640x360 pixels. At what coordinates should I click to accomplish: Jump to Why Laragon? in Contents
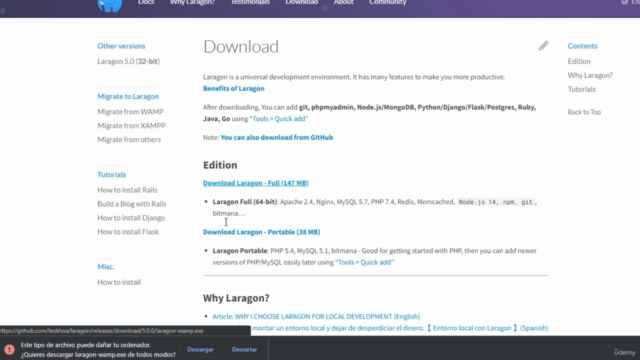tap(590, 75)
